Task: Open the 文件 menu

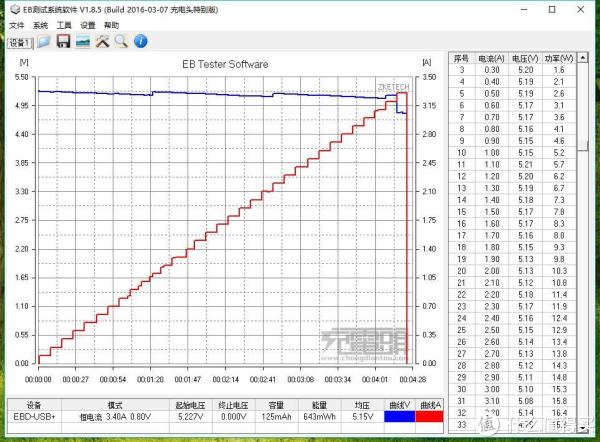Action: [x=16, y=24]
